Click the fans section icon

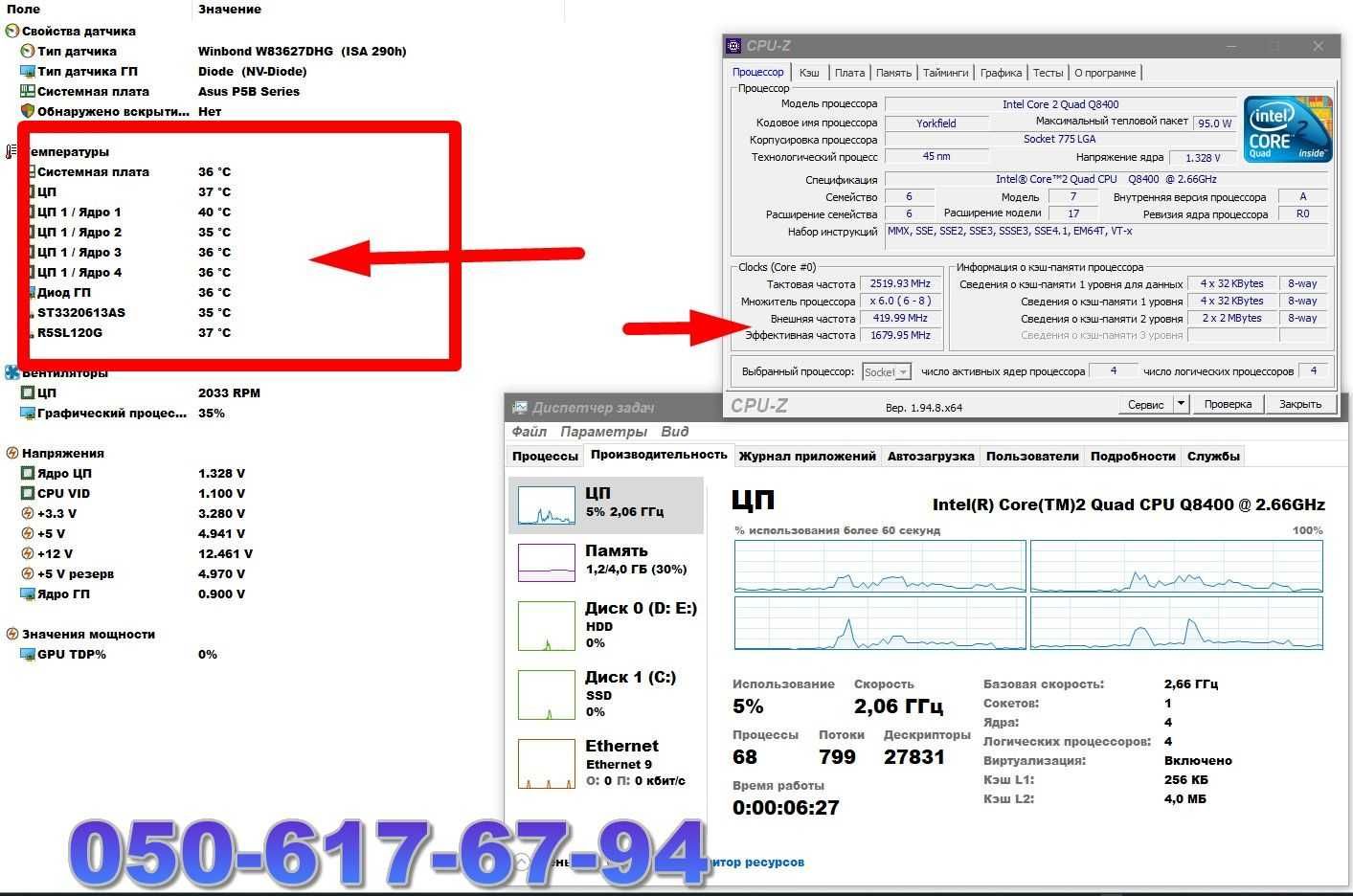12,373
